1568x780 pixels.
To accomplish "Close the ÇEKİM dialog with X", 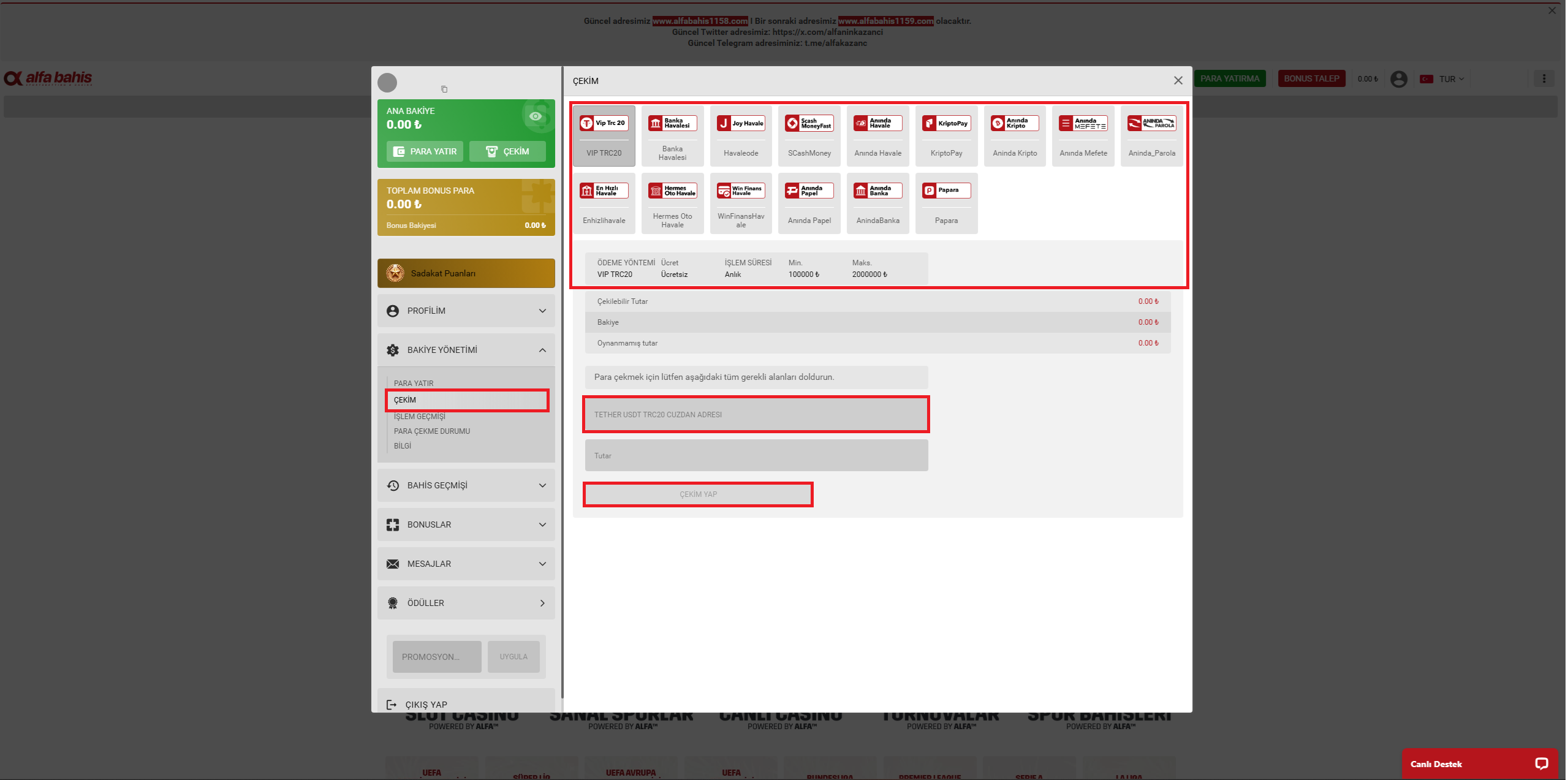I will 1178,80.
